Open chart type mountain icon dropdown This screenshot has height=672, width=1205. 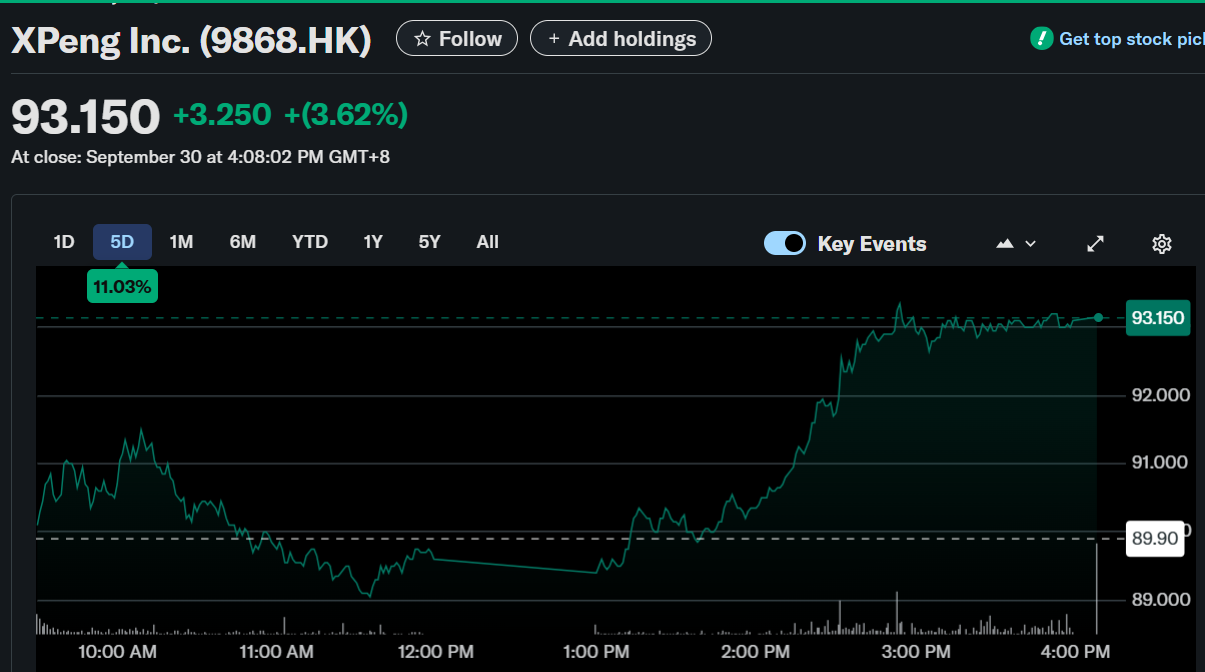coord(1015,244)
